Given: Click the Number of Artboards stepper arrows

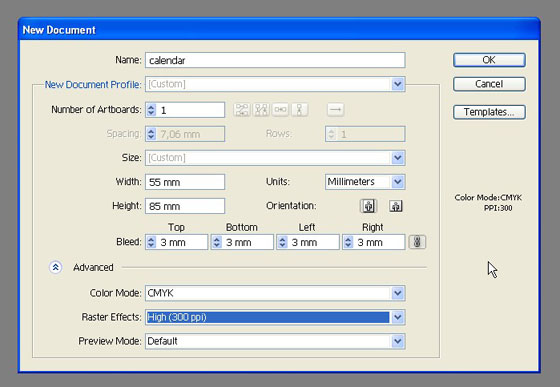Looking at the screenshot, I should (151, 110).
